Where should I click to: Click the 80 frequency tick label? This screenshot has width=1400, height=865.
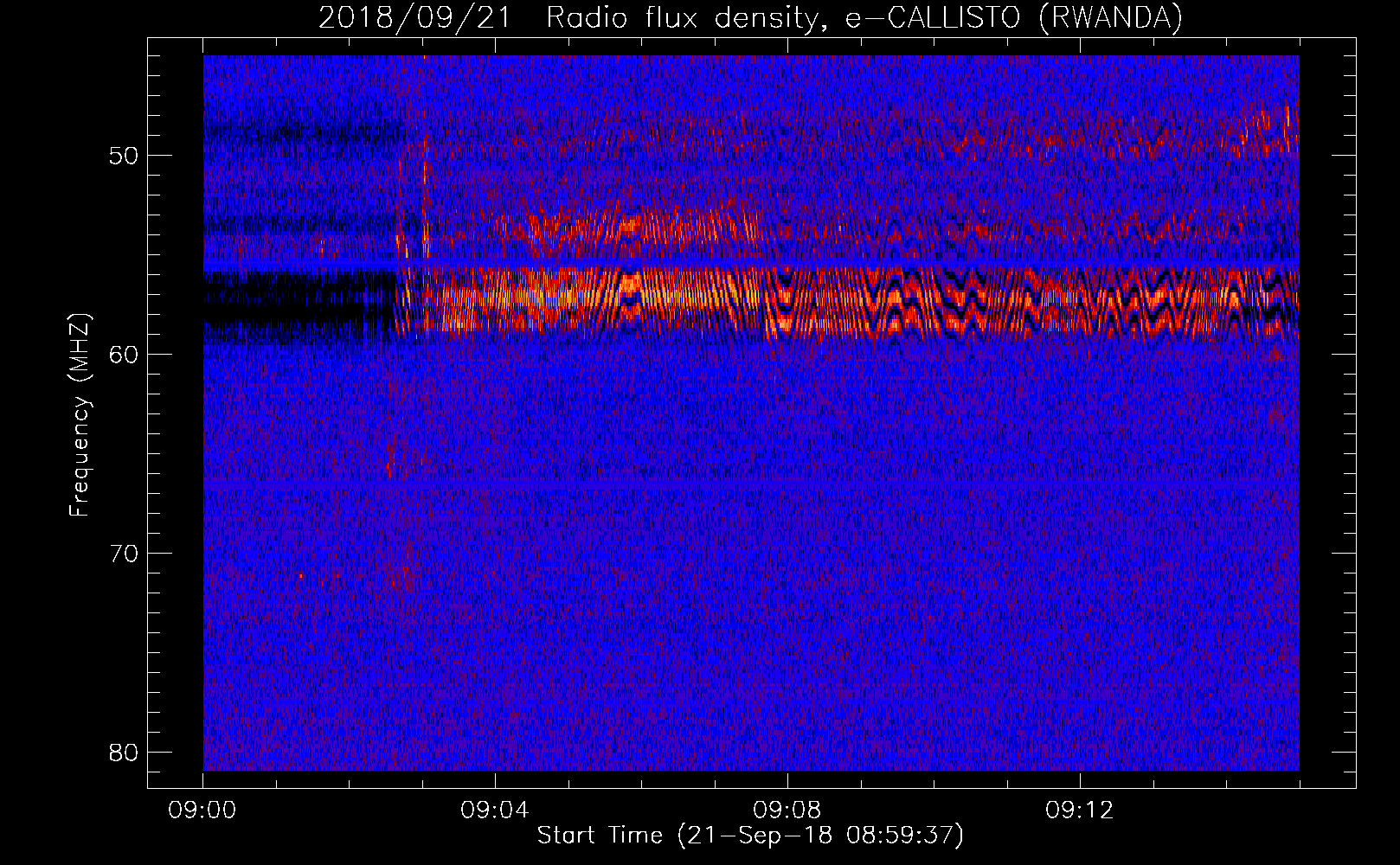click(125, 753)
